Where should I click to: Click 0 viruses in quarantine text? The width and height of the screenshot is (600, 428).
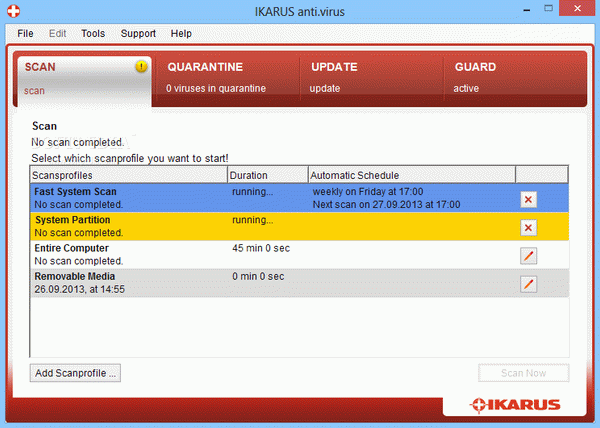(216, 88)
